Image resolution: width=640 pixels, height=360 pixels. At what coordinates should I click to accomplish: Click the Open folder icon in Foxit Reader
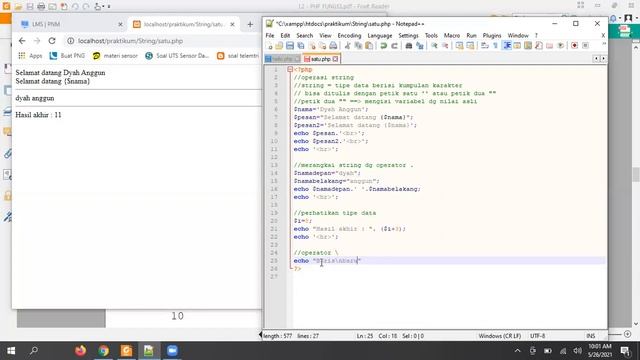[x=18, y=6]
